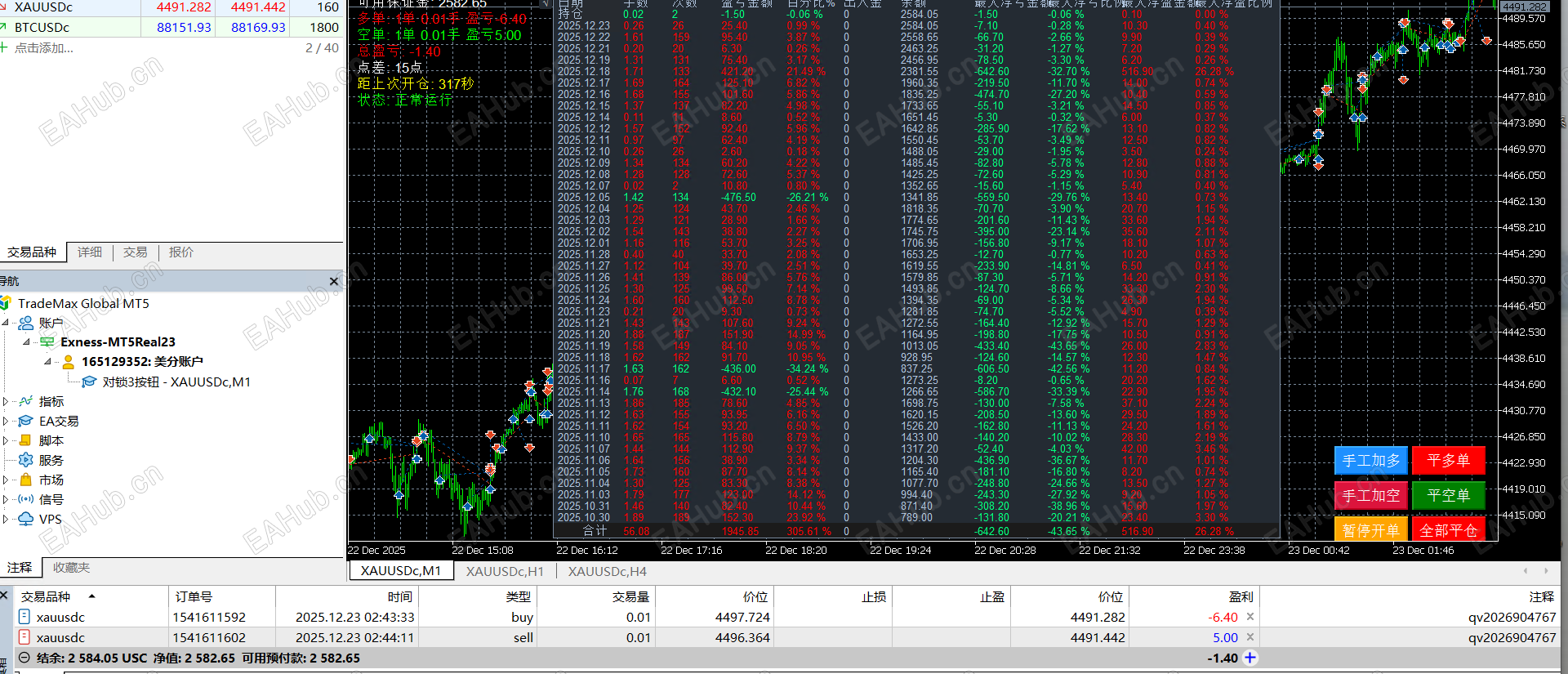Click the 账户 accounts icon in navigator
The image size is (1568, 674).
[26, 323]
